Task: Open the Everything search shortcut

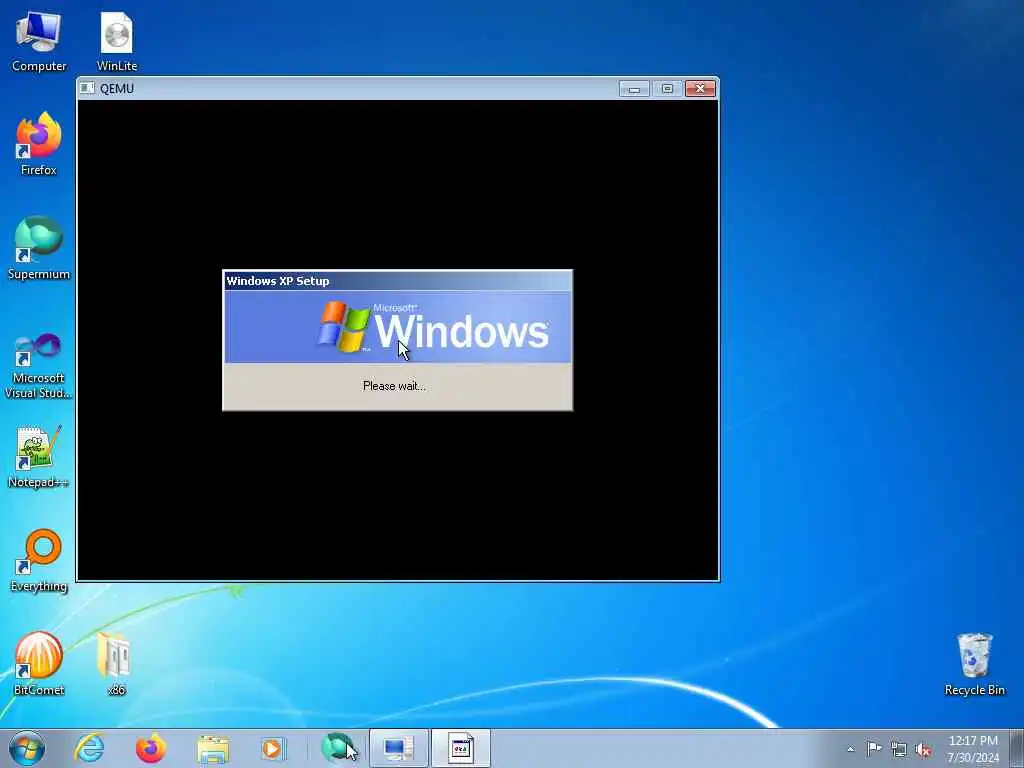Action: pos(39,560)
